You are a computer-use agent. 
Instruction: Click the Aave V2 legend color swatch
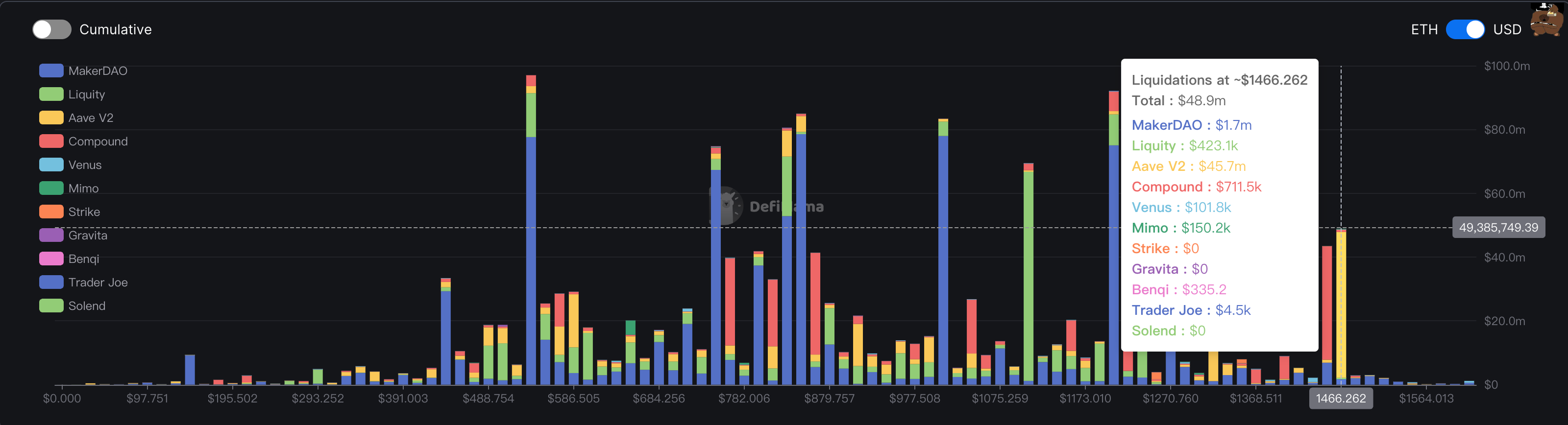pos(51,118)
